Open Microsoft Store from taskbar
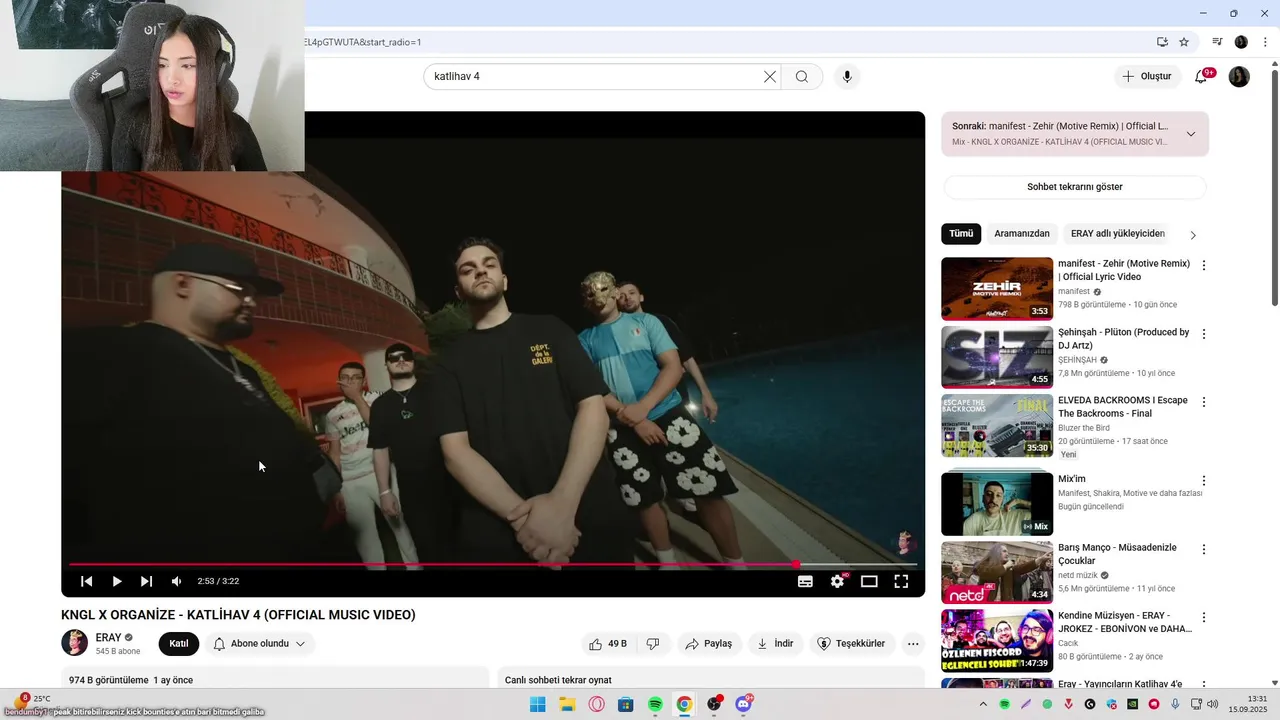The width and height of the screenshot is (1280, 720). [x=626, y=704]
